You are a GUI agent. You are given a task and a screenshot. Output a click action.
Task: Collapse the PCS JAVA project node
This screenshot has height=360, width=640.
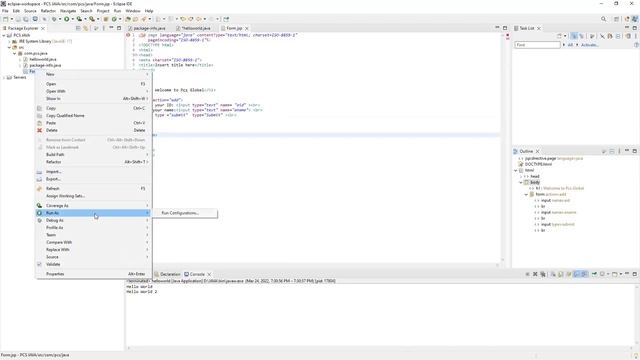pyautogui.click(x=4, y=36)
